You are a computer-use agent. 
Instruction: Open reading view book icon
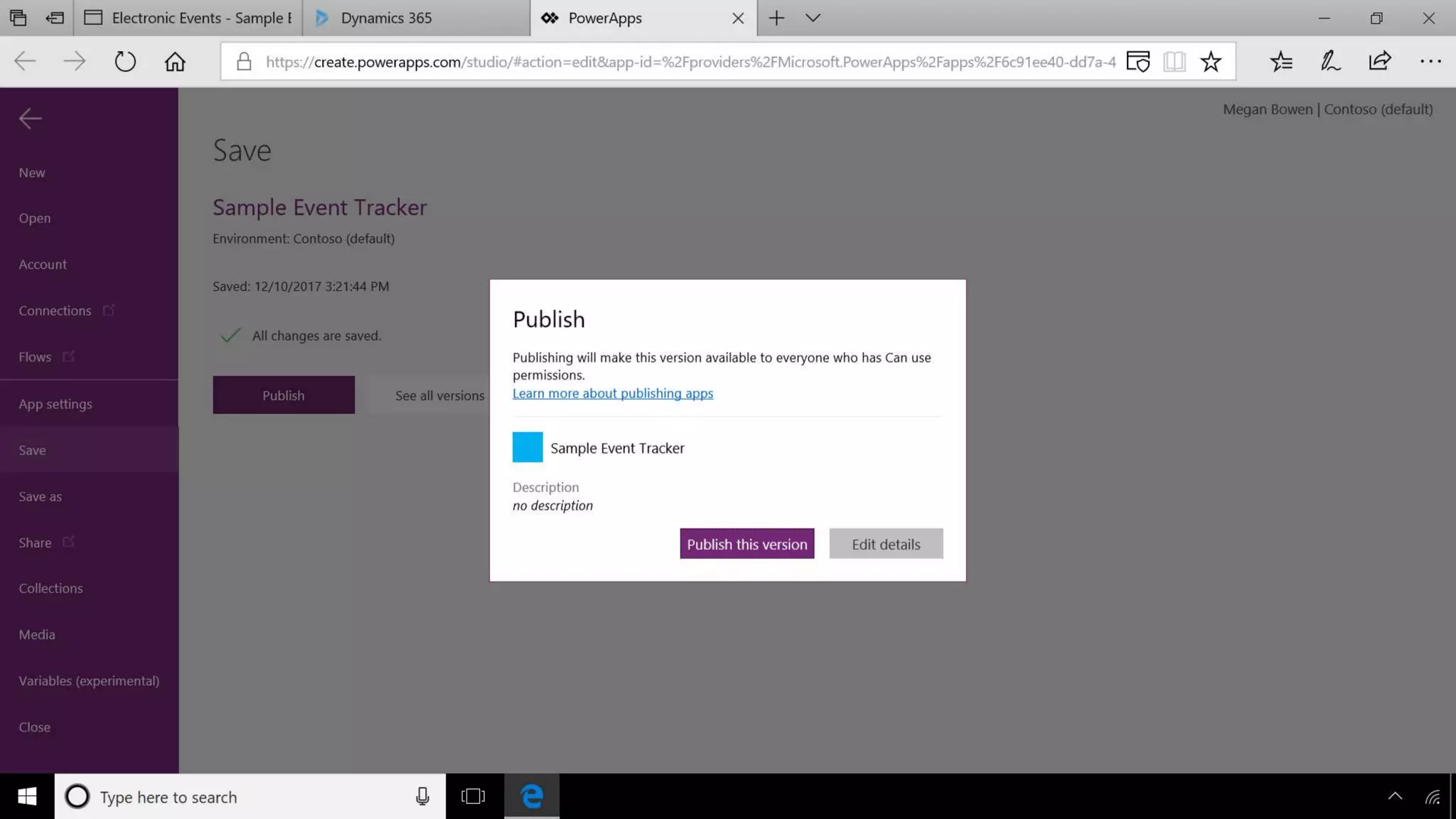click(1174, 61)
